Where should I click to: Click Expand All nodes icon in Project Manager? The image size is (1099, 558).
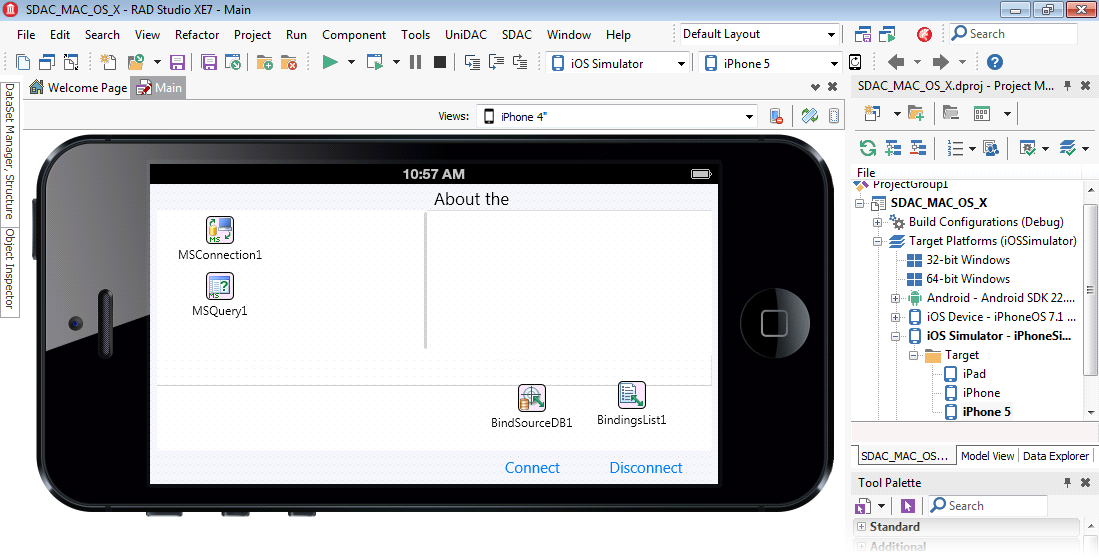pyautogui.click(x=893, y=148)
